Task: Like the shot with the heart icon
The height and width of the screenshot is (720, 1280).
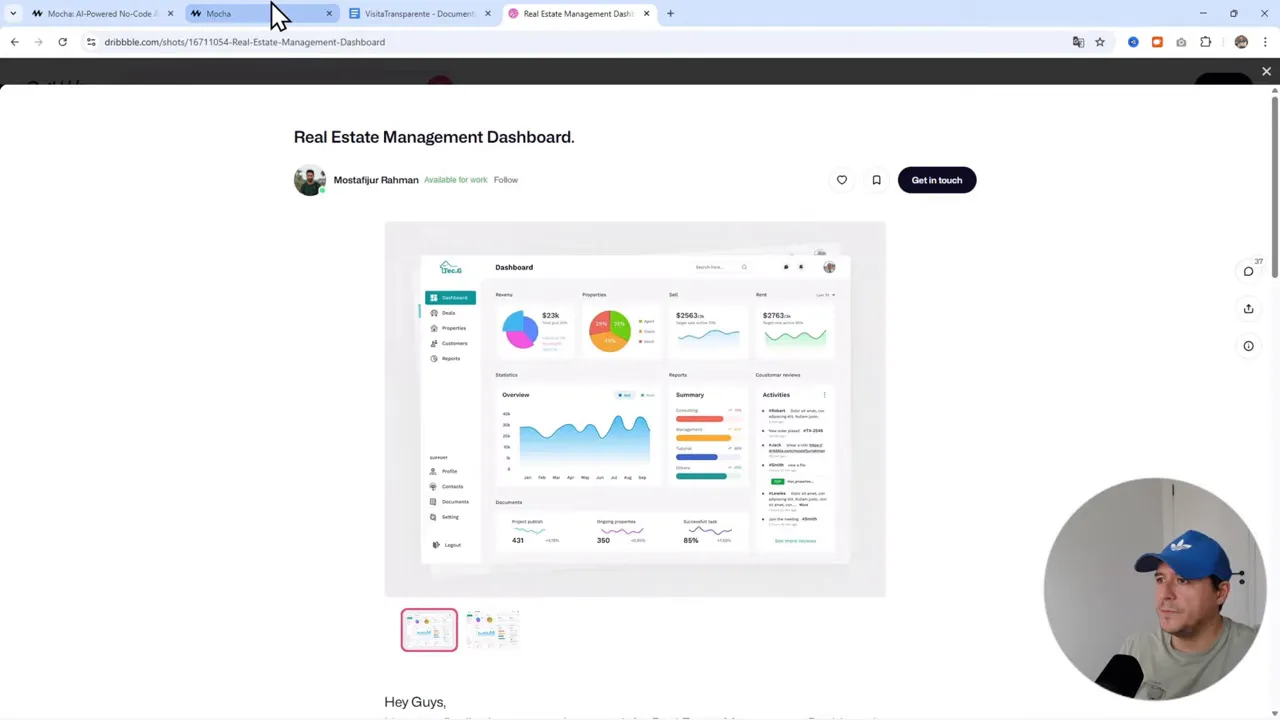Action: click(841, 180)
